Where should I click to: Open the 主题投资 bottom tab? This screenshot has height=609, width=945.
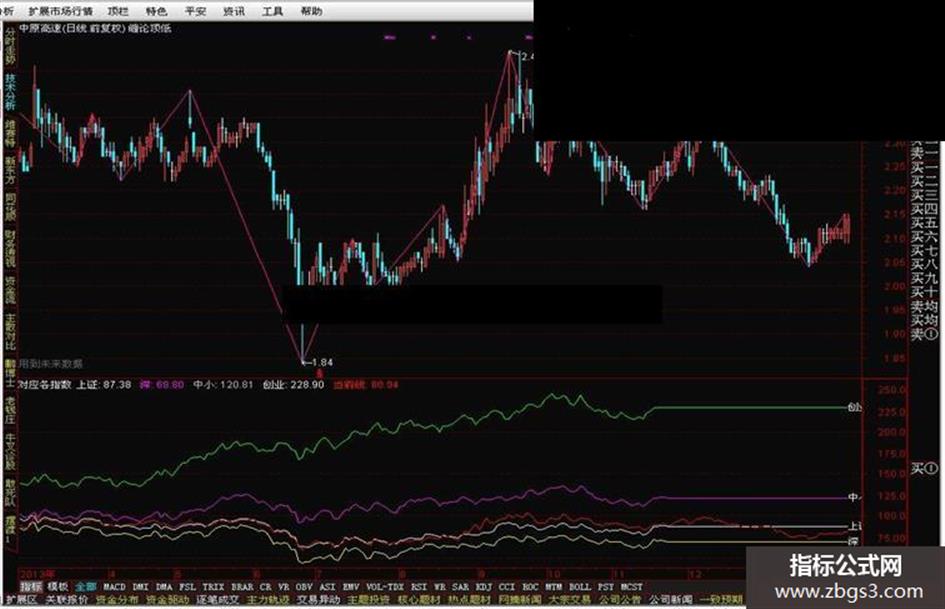(369, 600)
